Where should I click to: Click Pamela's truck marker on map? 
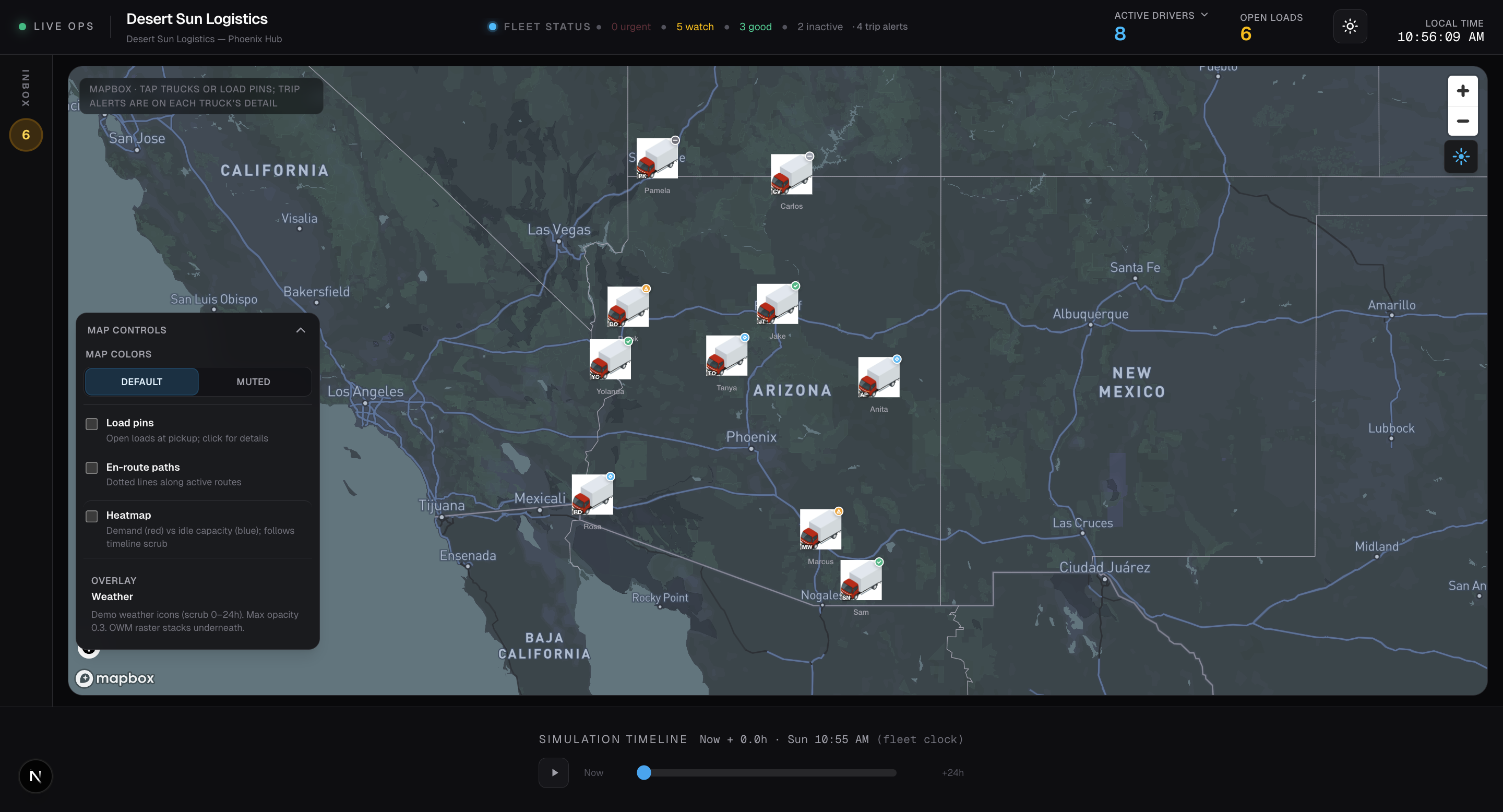point(657,158)
